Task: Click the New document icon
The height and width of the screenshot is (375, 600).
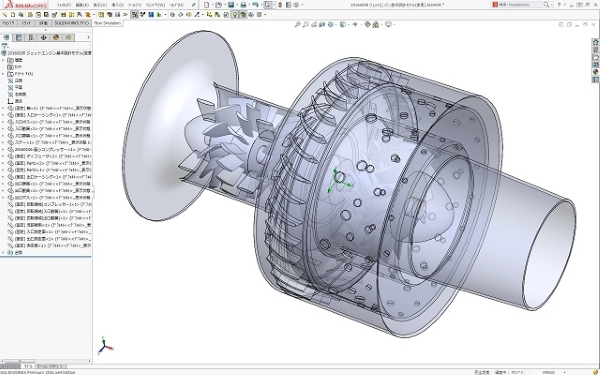Action: pyautogui.click(x=207, y=5)
